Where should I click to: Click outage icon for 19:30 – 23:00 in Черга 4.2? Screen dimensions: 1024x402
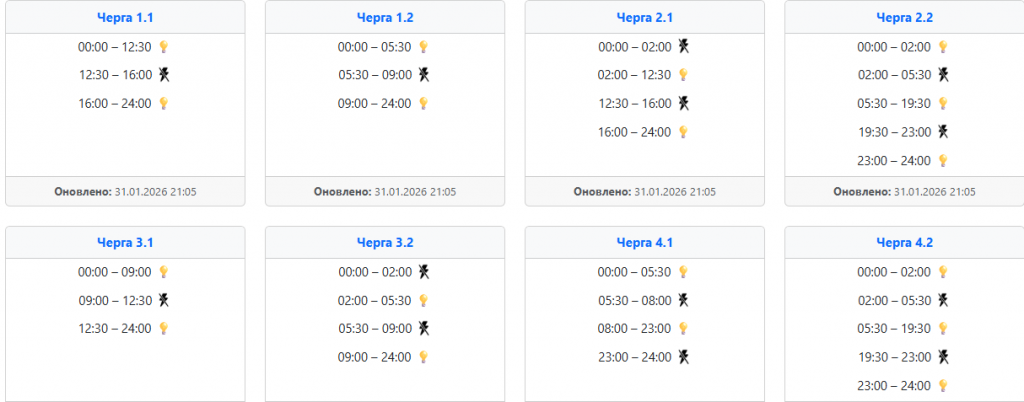point(943,357)
